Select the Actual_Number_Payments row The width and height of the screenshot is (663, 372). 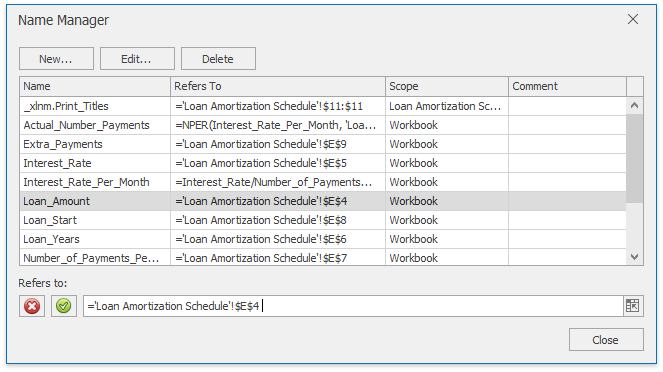[323, 125]
